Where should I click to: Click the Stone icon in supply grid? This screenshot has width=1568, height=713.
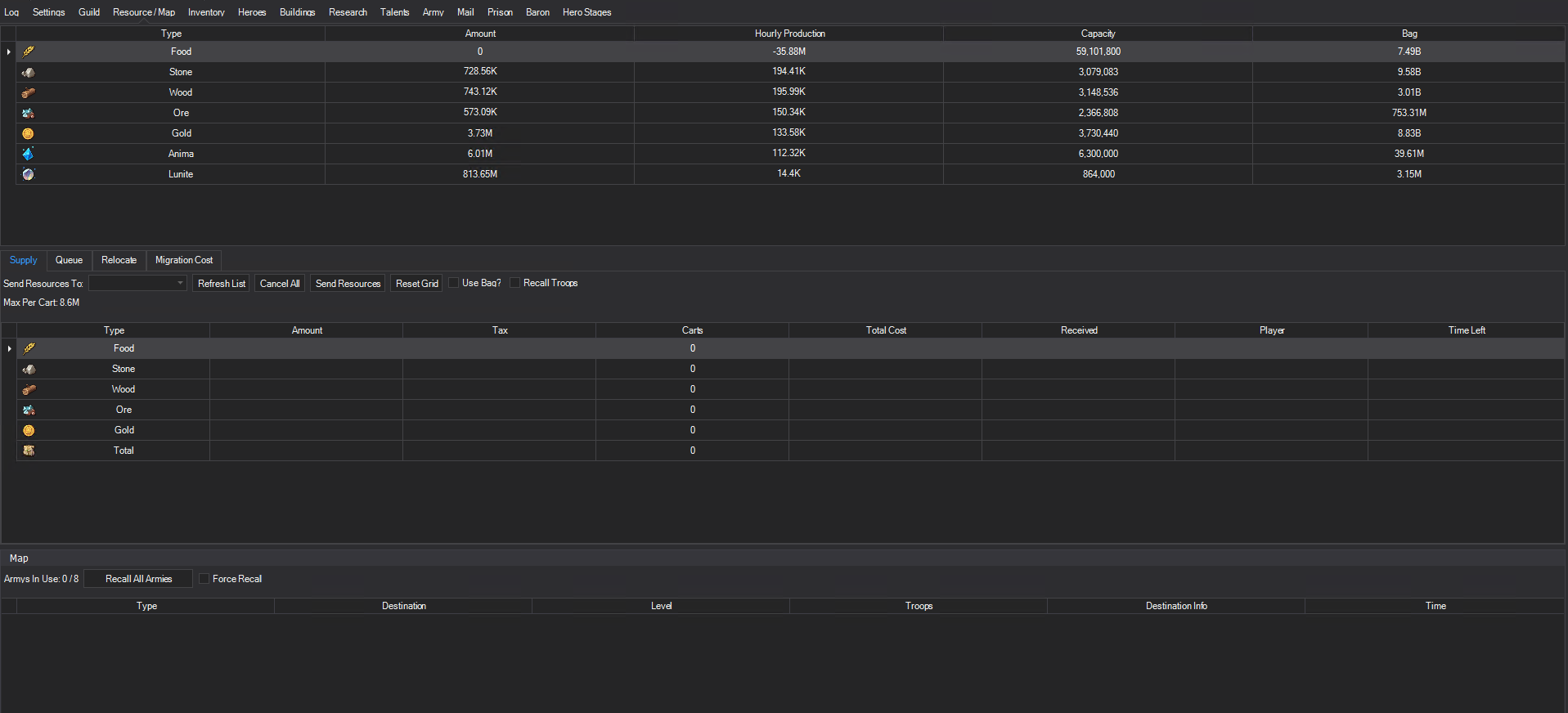pyautogui.click(x=29, y=369)
